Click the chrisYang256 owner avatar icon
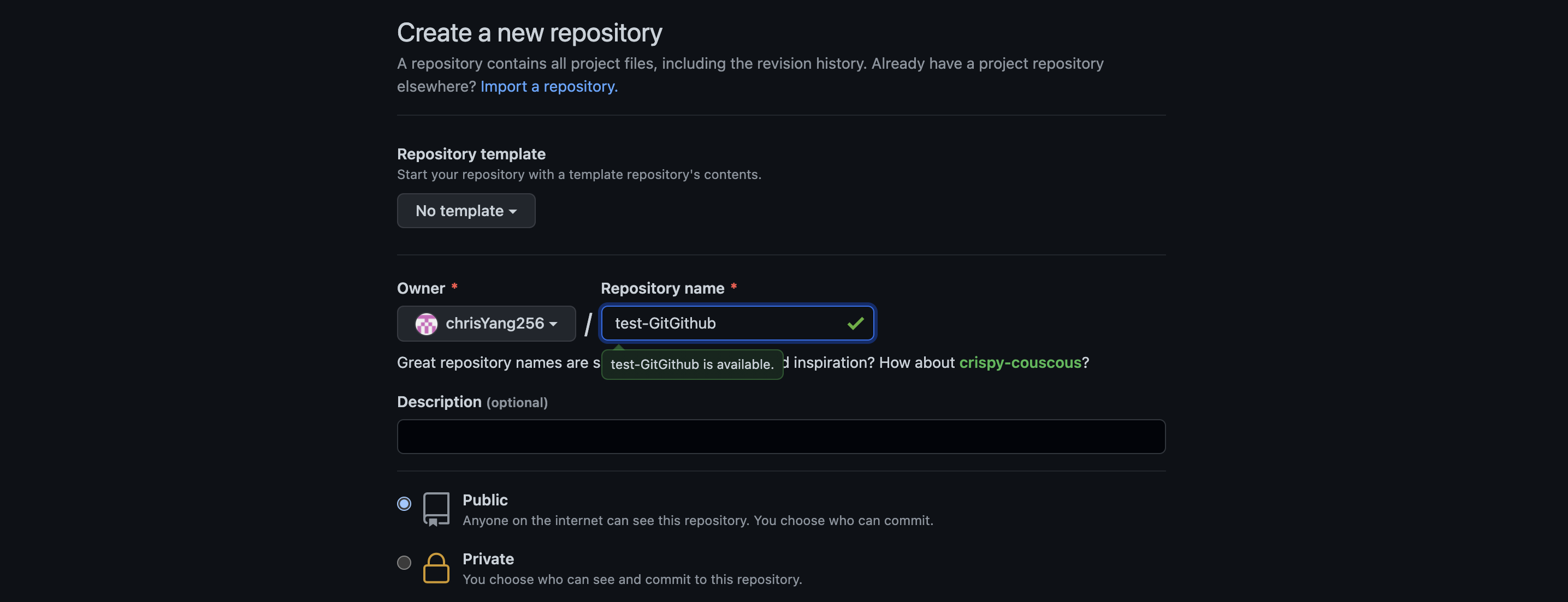The image size is (1568, 602). pyautogui.click(x=426, y=324)
